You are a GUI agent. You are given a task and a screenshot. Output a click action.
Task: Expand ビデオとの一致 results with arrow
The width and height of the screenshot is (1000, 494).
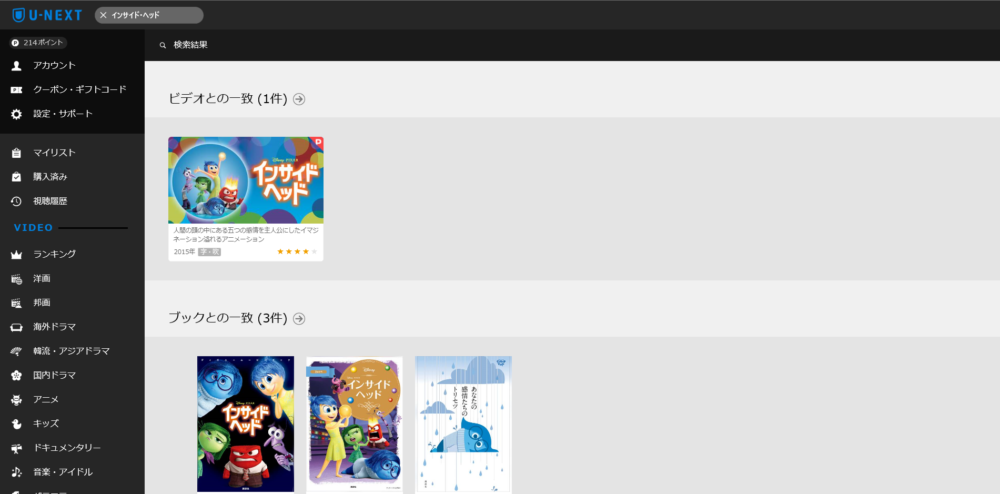point(299,99)
